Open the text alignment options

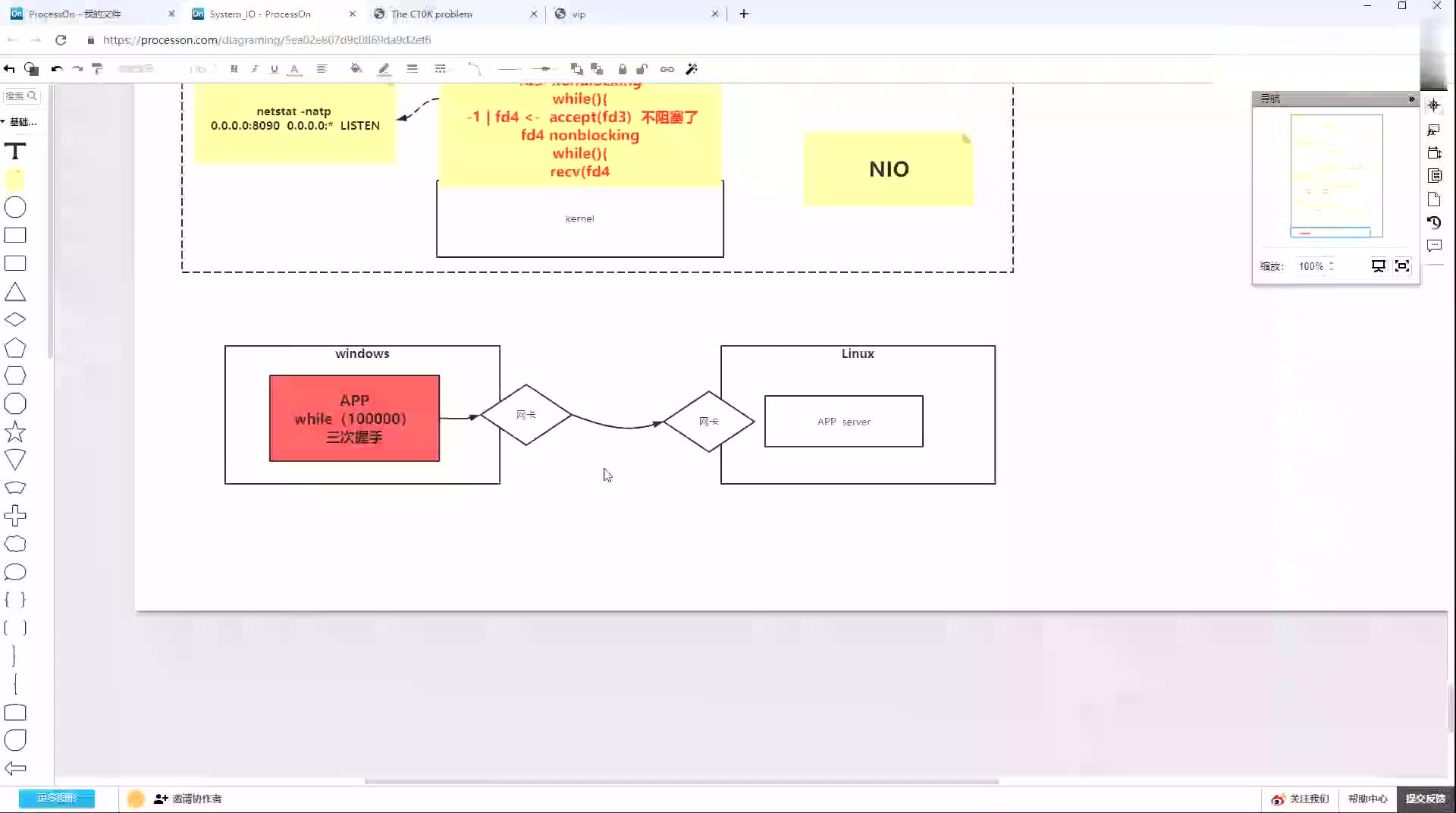(x=322, y=69)
